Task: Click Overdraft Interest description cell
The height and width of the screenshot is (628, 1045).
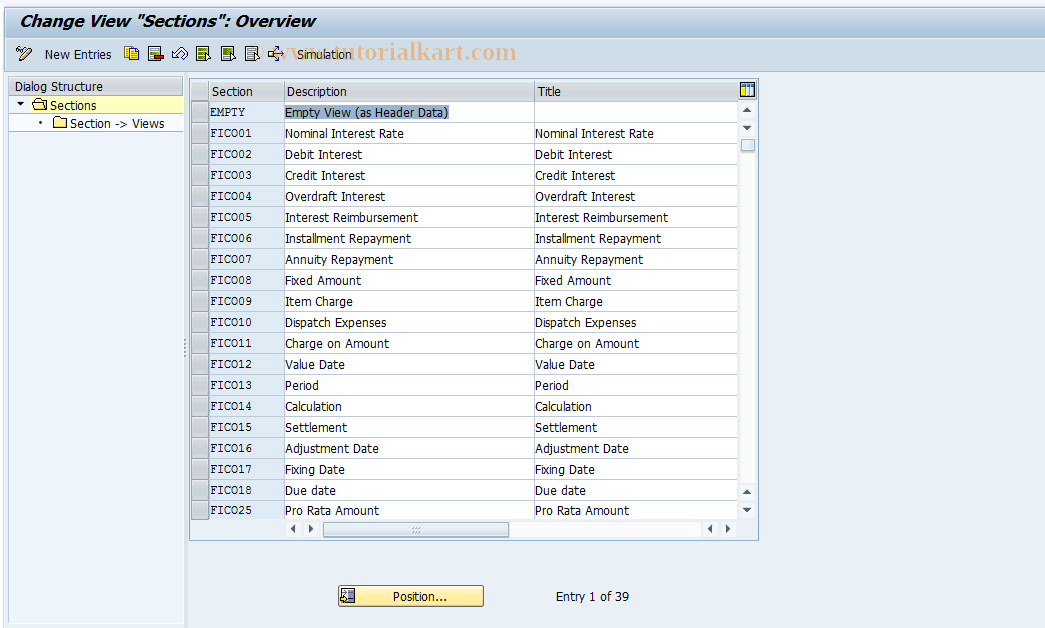Action: pyautogui.click(x=409, y=196)
